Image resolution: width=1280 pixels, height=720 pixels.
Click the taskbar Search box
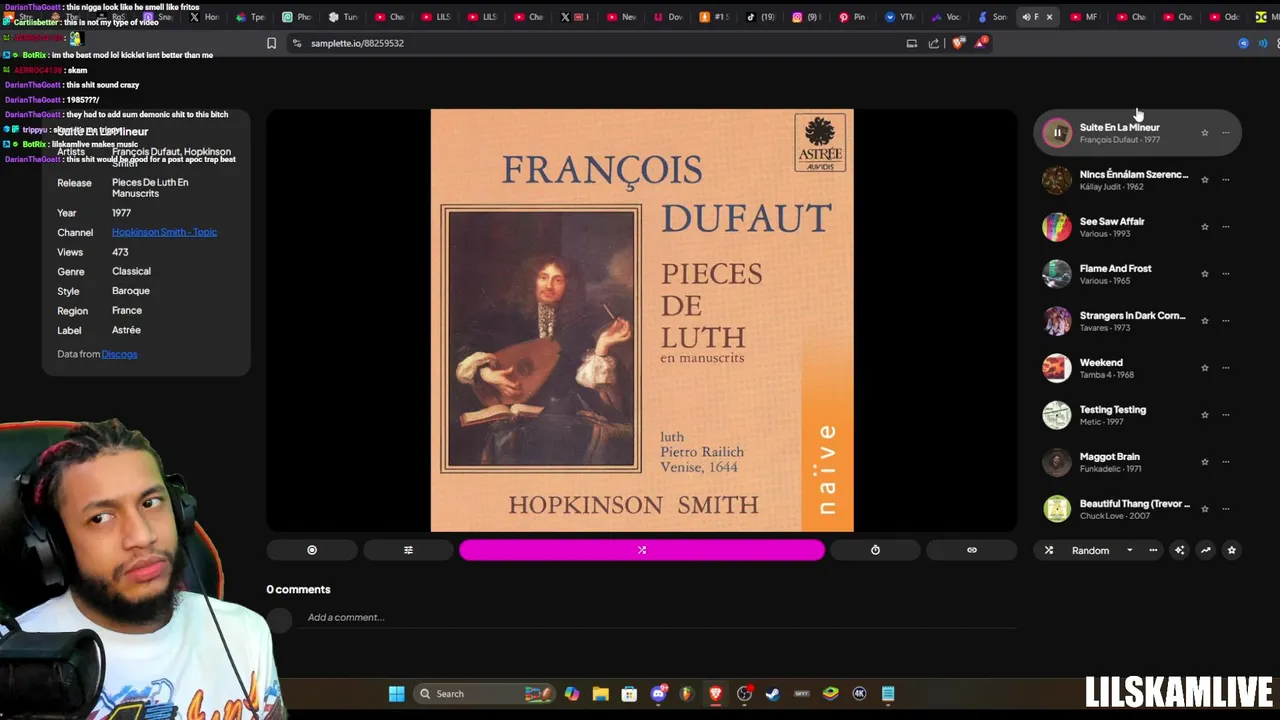pos(484,694)
